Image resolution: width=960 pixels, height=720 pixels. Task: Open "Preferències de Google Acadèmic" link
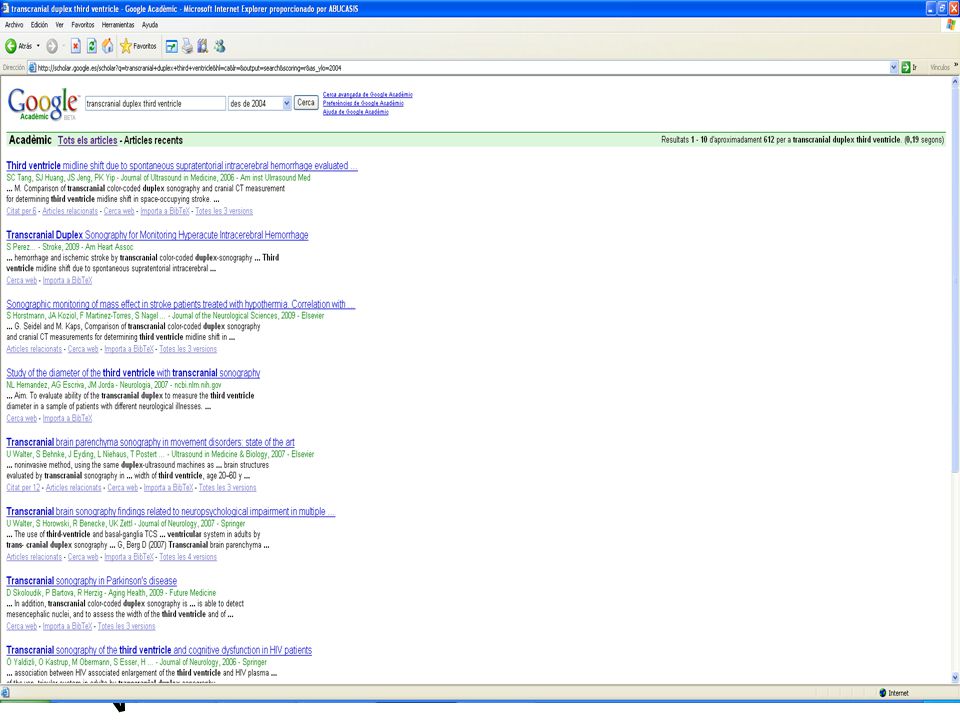(x=363, y=103)
